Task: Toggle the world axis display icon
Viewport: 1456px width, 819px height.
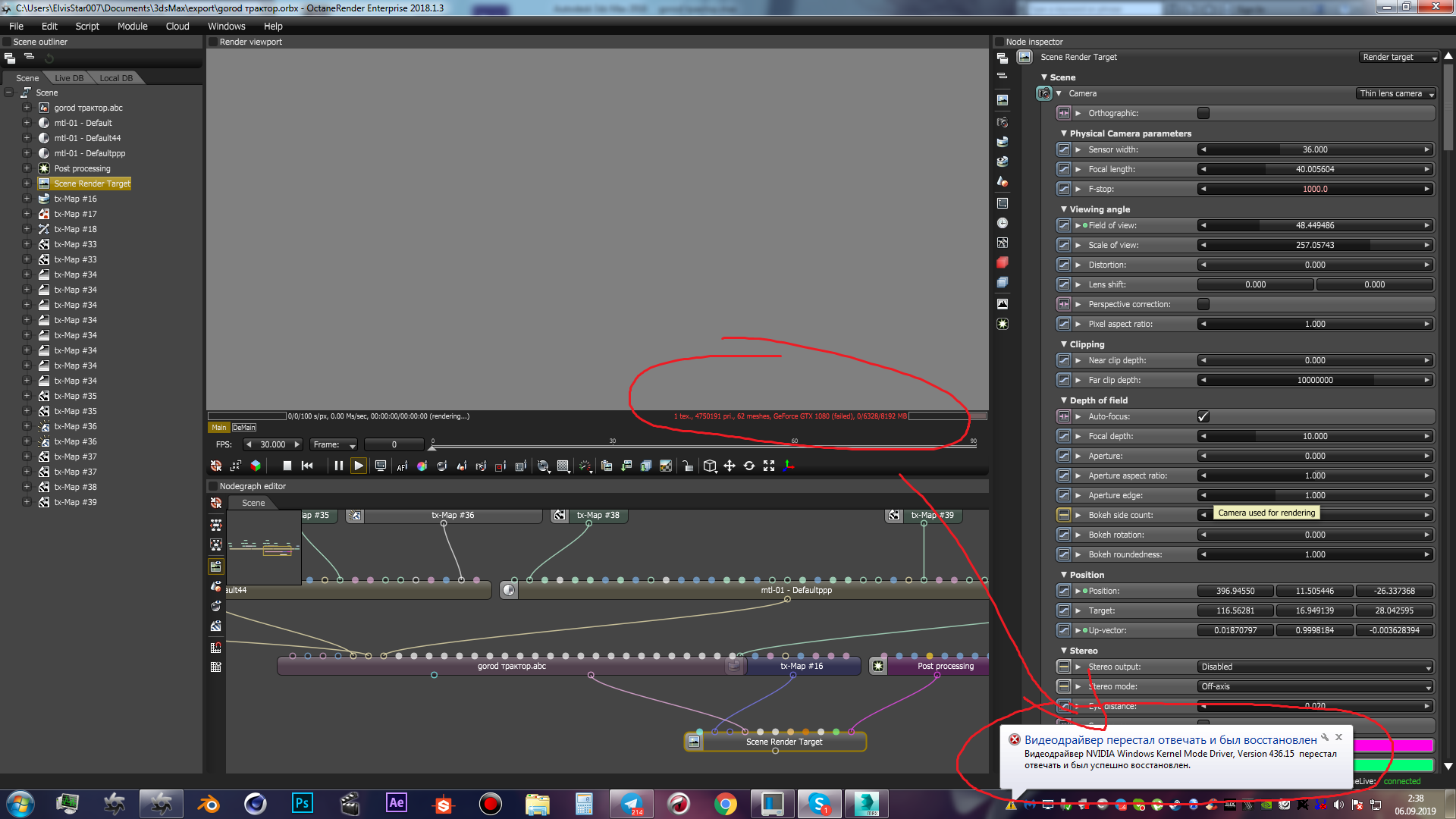Action: tap(789, 466)
